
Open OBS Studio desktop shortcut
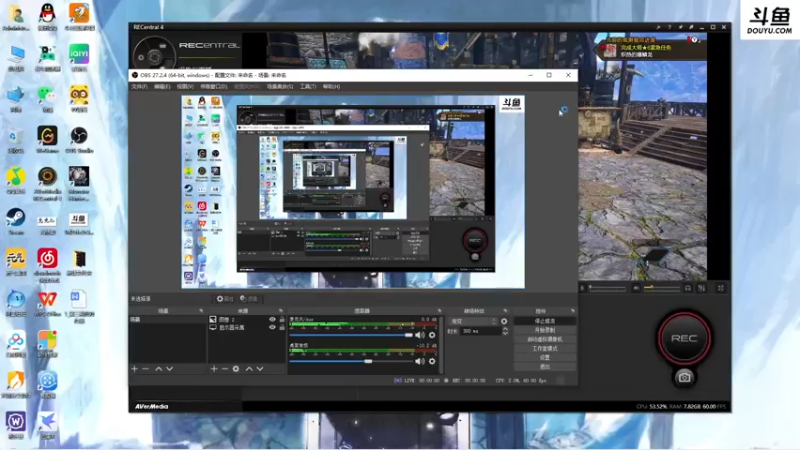tap(79, 139)
